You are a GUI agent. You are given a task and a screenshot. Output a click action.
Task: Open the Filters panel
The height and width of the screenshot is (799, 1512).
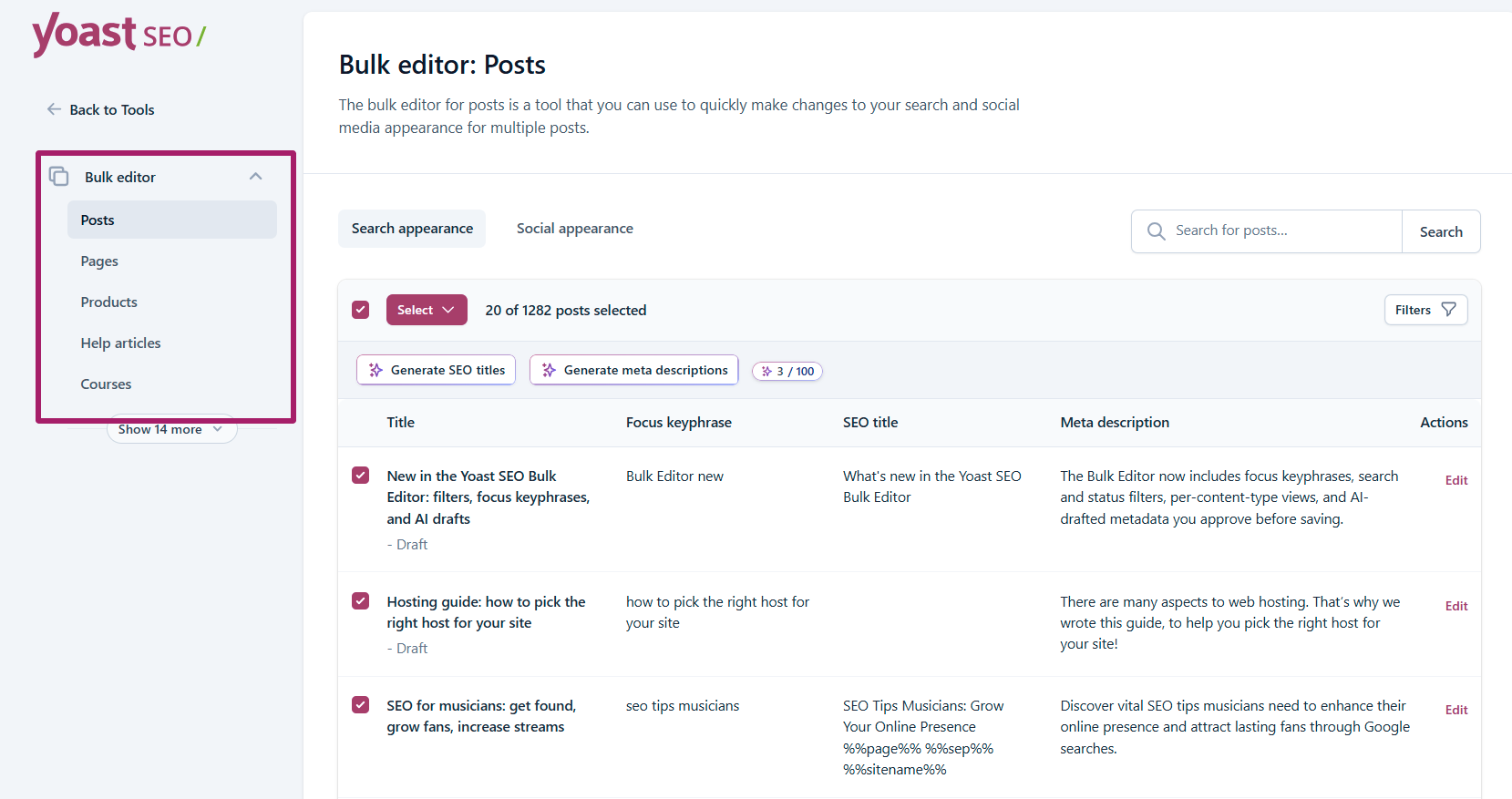(x=1425, y=310)
